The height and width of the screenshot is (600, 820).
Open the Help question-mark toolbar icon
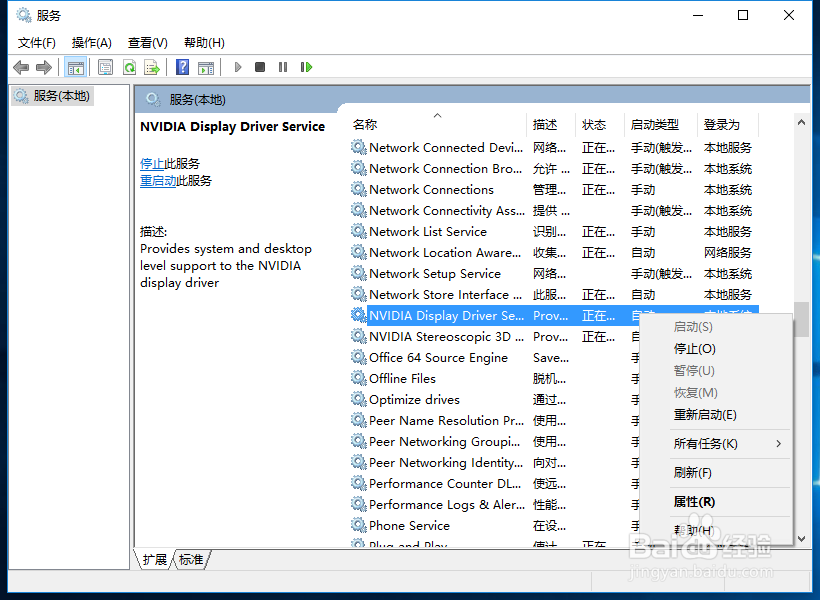coord(183,67)
